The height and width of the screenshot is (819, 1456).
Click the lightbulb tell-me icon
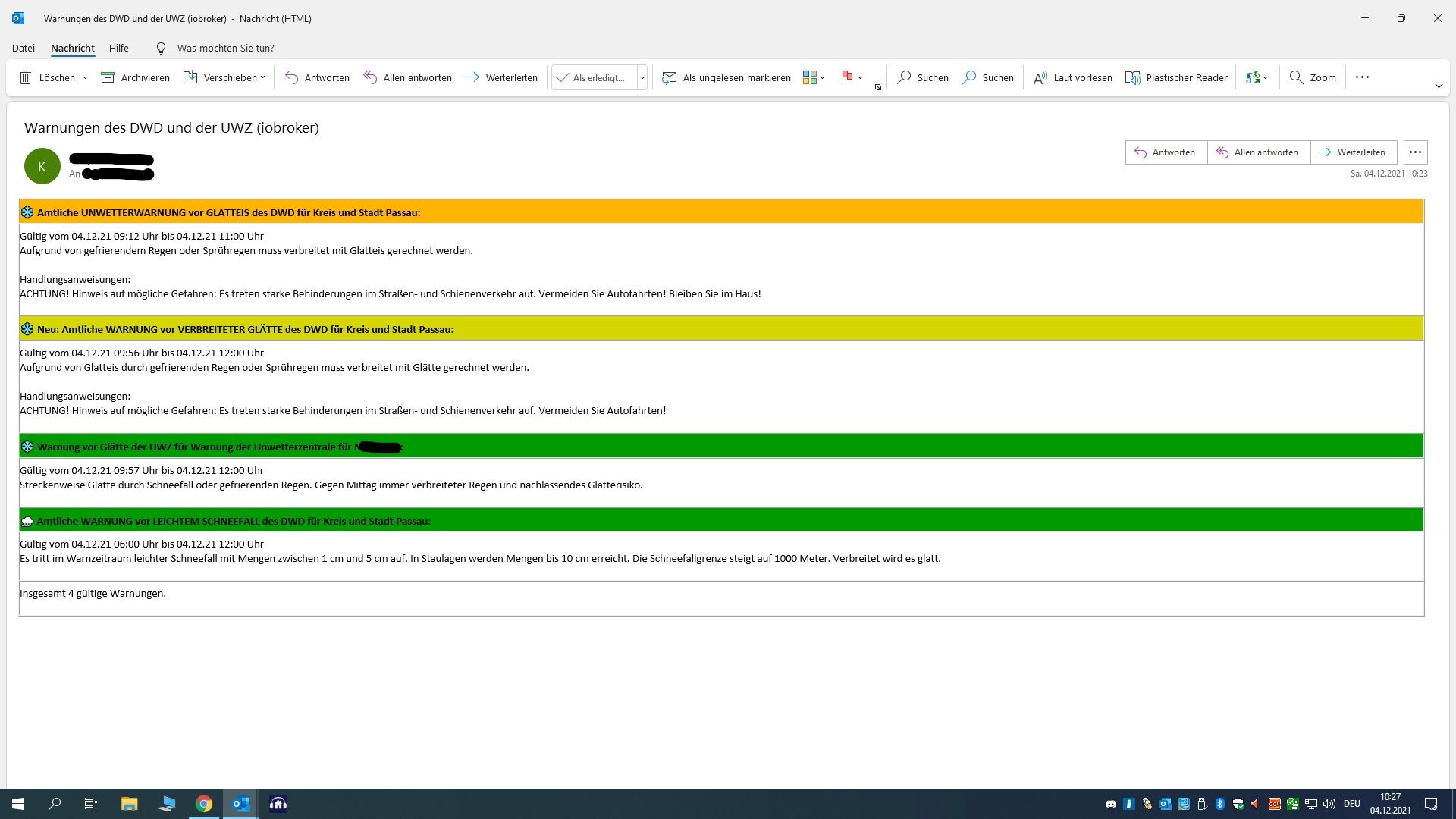161,48
